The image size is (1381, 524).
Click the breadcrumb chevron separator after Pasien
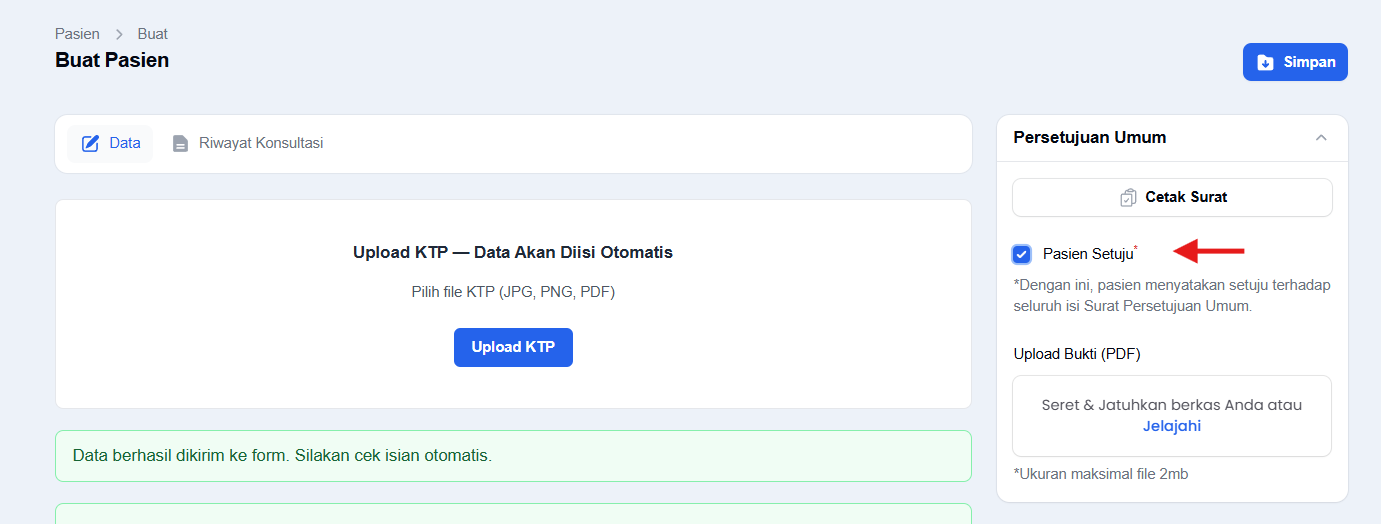point(119,34)
